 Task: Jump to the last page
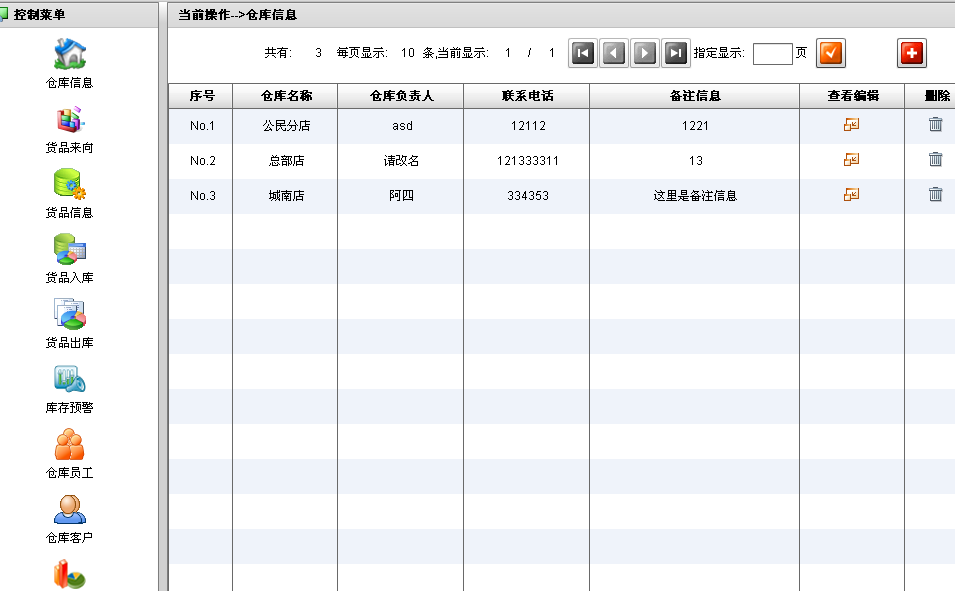[676, 53]
